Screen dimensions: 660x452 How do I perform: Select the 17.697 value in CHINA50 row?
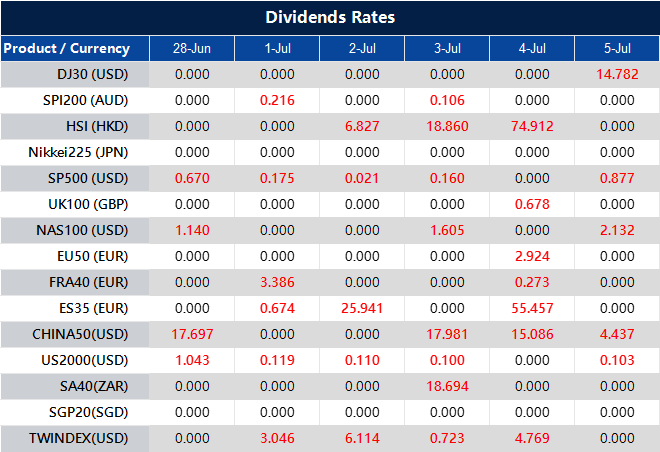click(192, 334)
